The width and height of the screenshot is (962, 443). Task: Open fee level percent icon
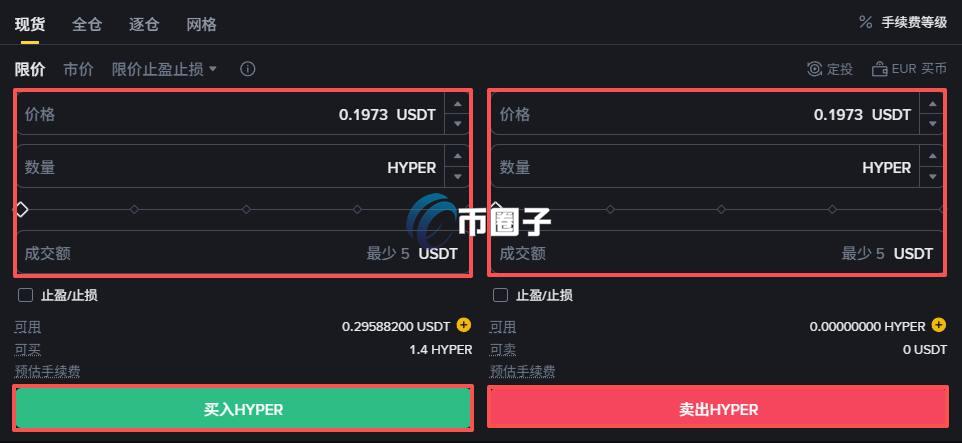(865, 23)
